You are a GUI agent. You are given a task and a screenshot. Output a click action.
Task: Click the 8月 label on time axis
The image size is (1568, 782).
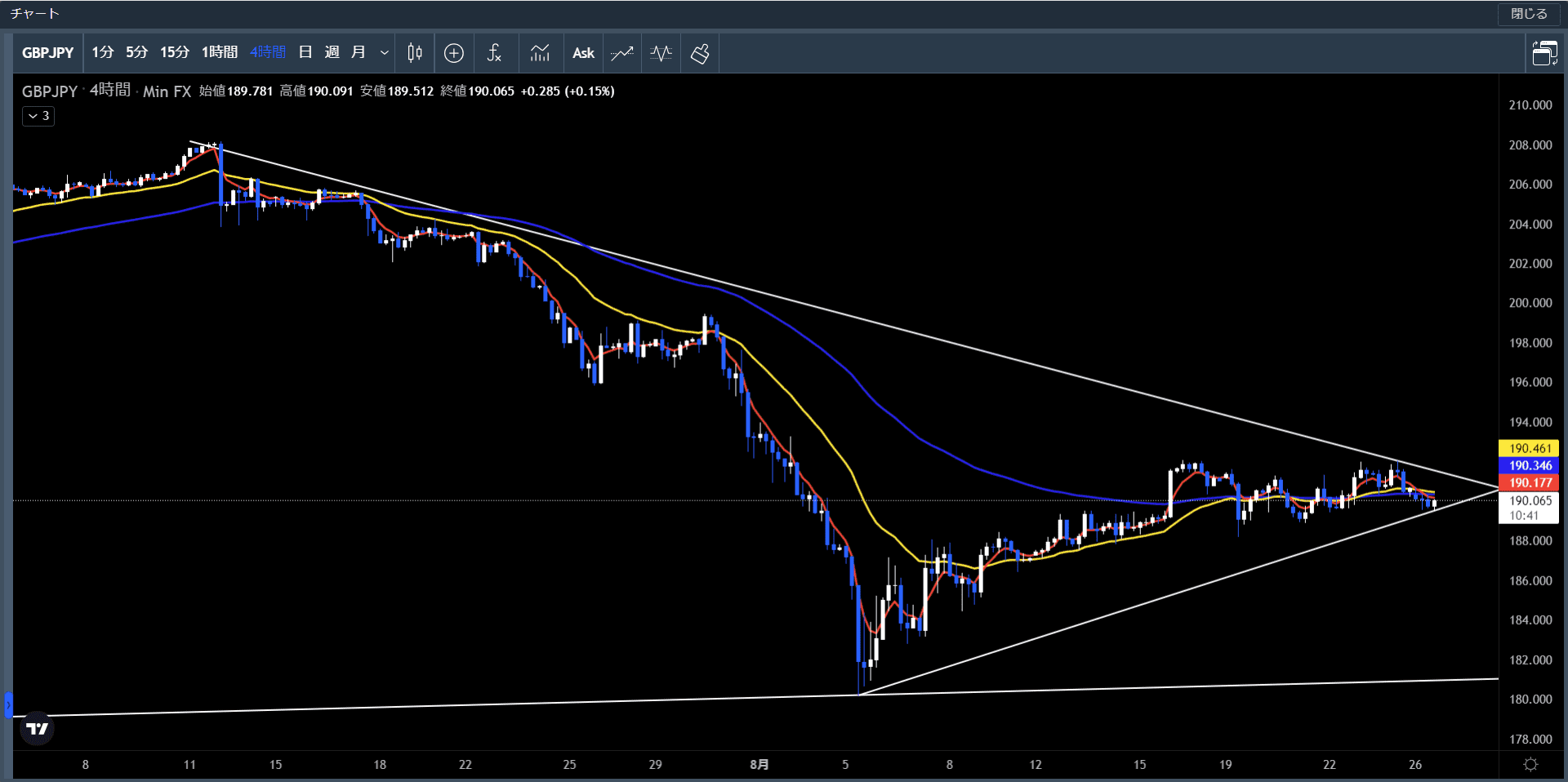point(759,765)
